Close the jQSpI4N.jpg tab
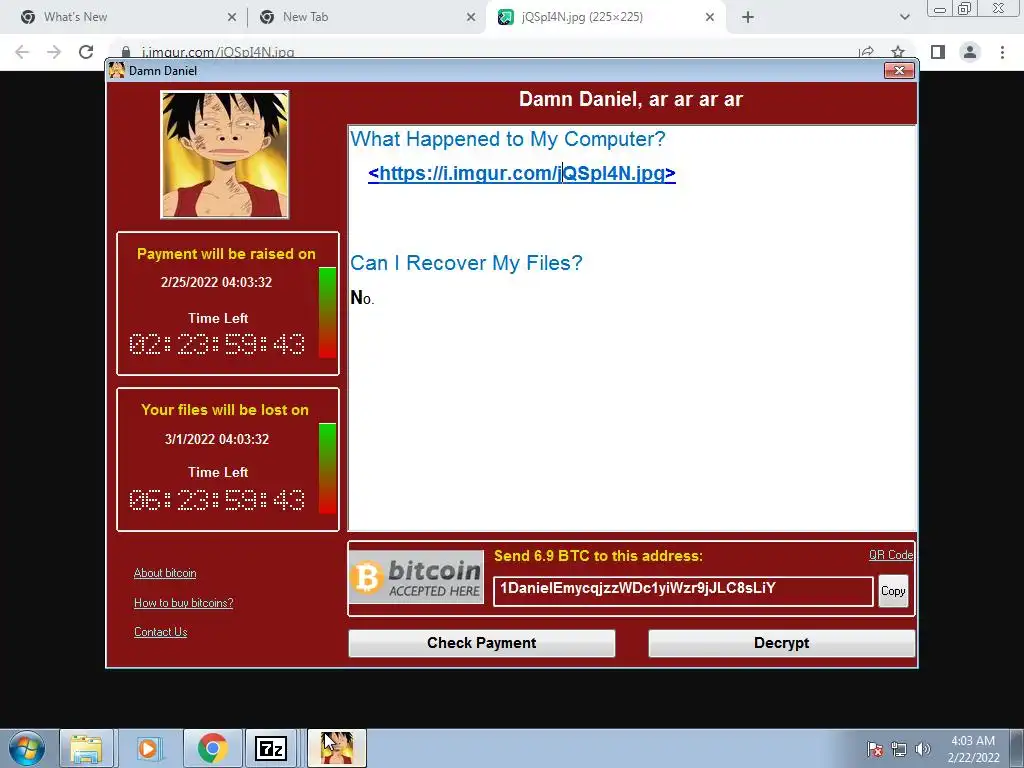 point(710,18)
